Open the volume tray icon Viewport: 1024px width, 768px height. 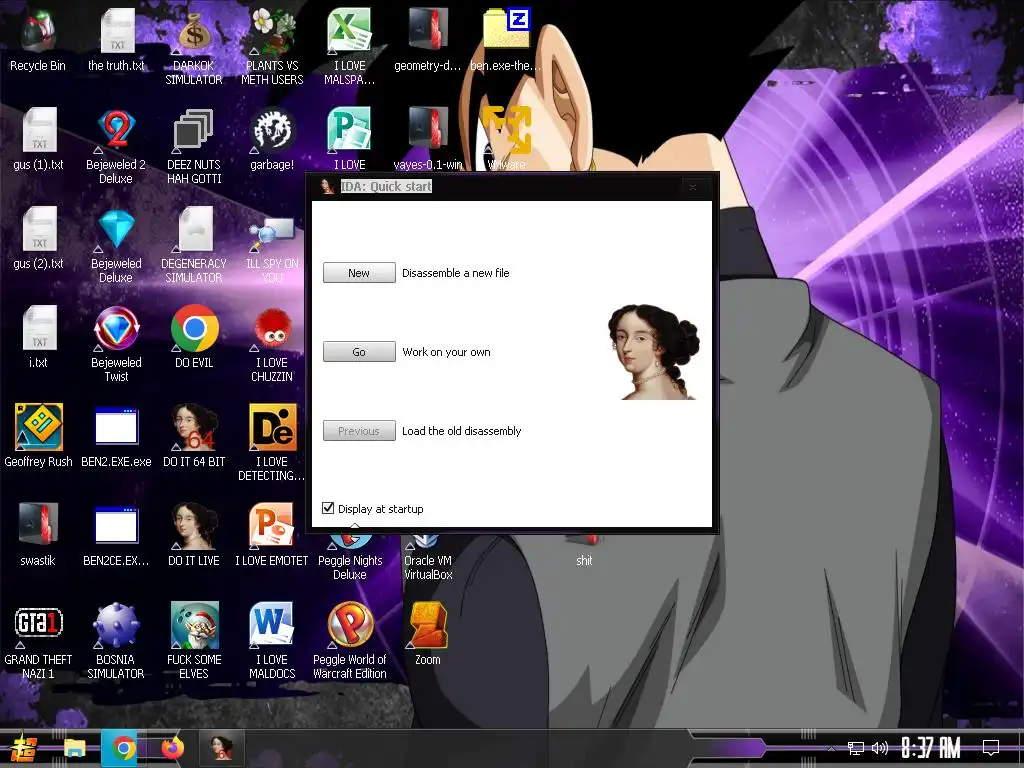pos(880,748)
